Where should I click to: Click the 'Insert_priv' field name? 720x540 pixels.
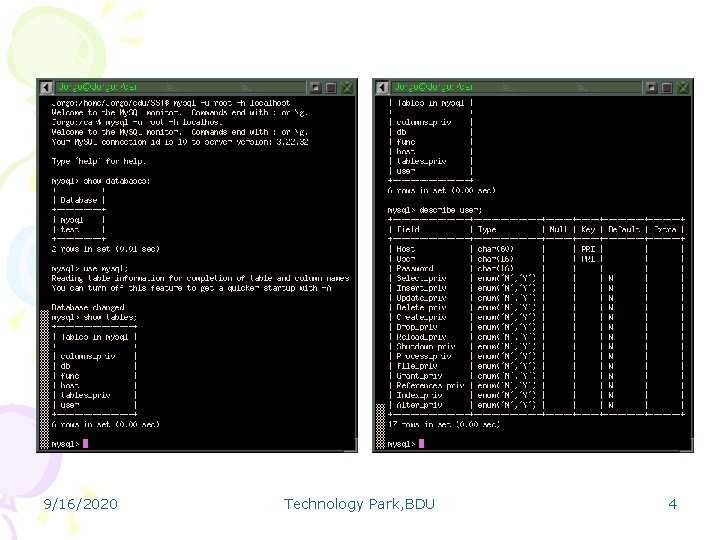tap(421, 288)
